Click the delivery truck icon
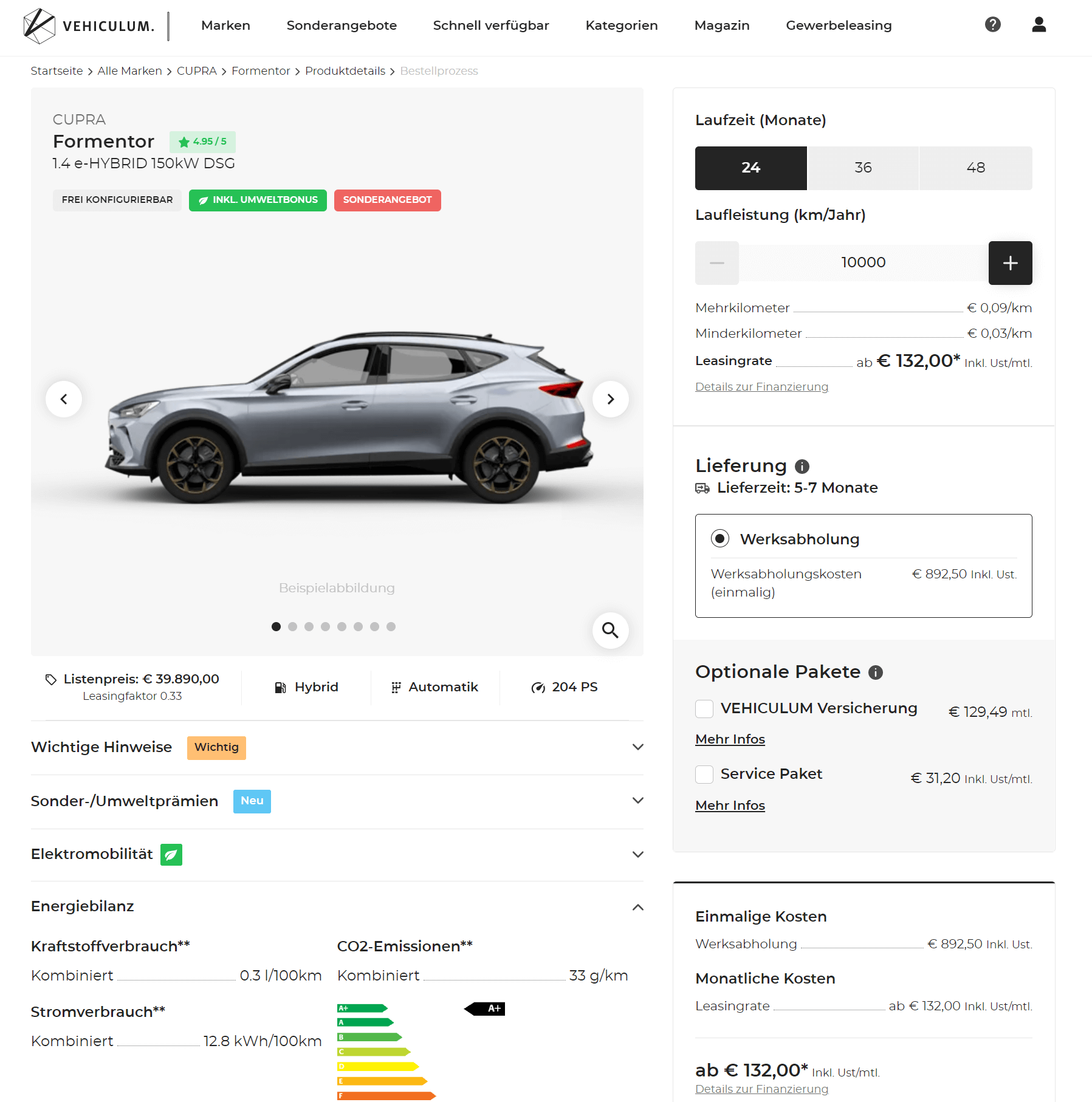The image size is (1092, 1102). (x=702, y=488)
